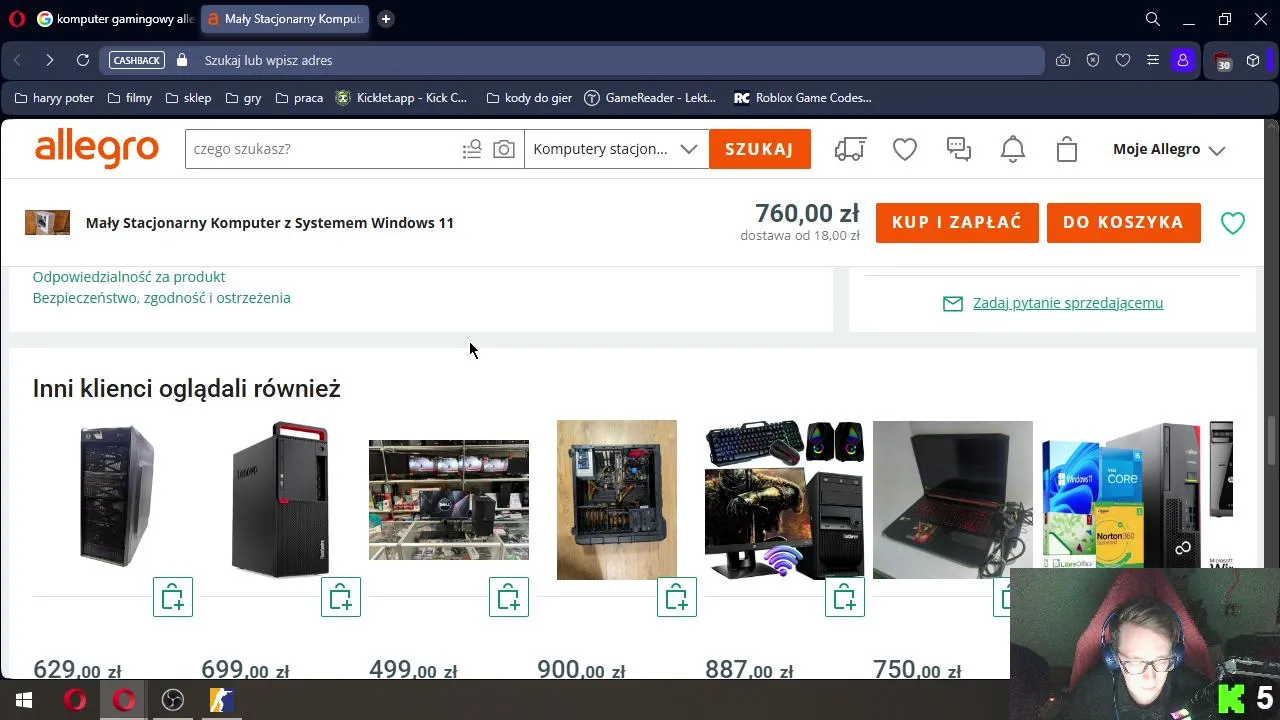The width and height of the screenshot is (1280, 720).
Task: Open gry bookmarks folder
Action: point(243,98)
